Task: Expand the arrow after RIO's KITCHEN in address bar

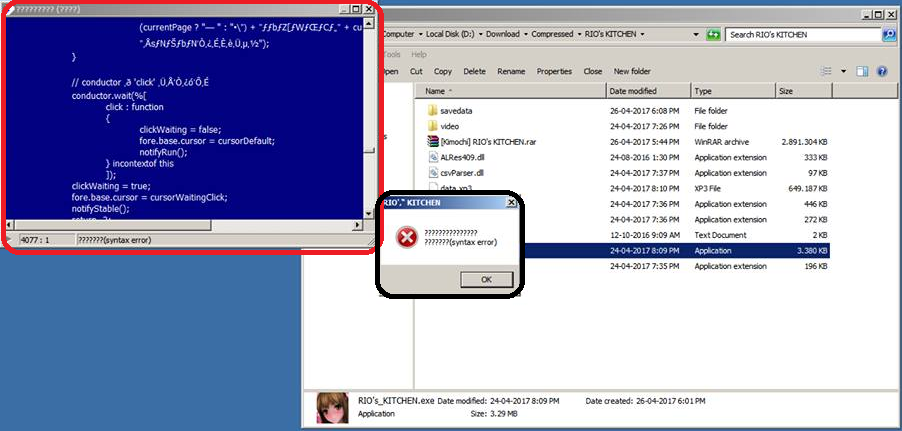Action: 642,35
